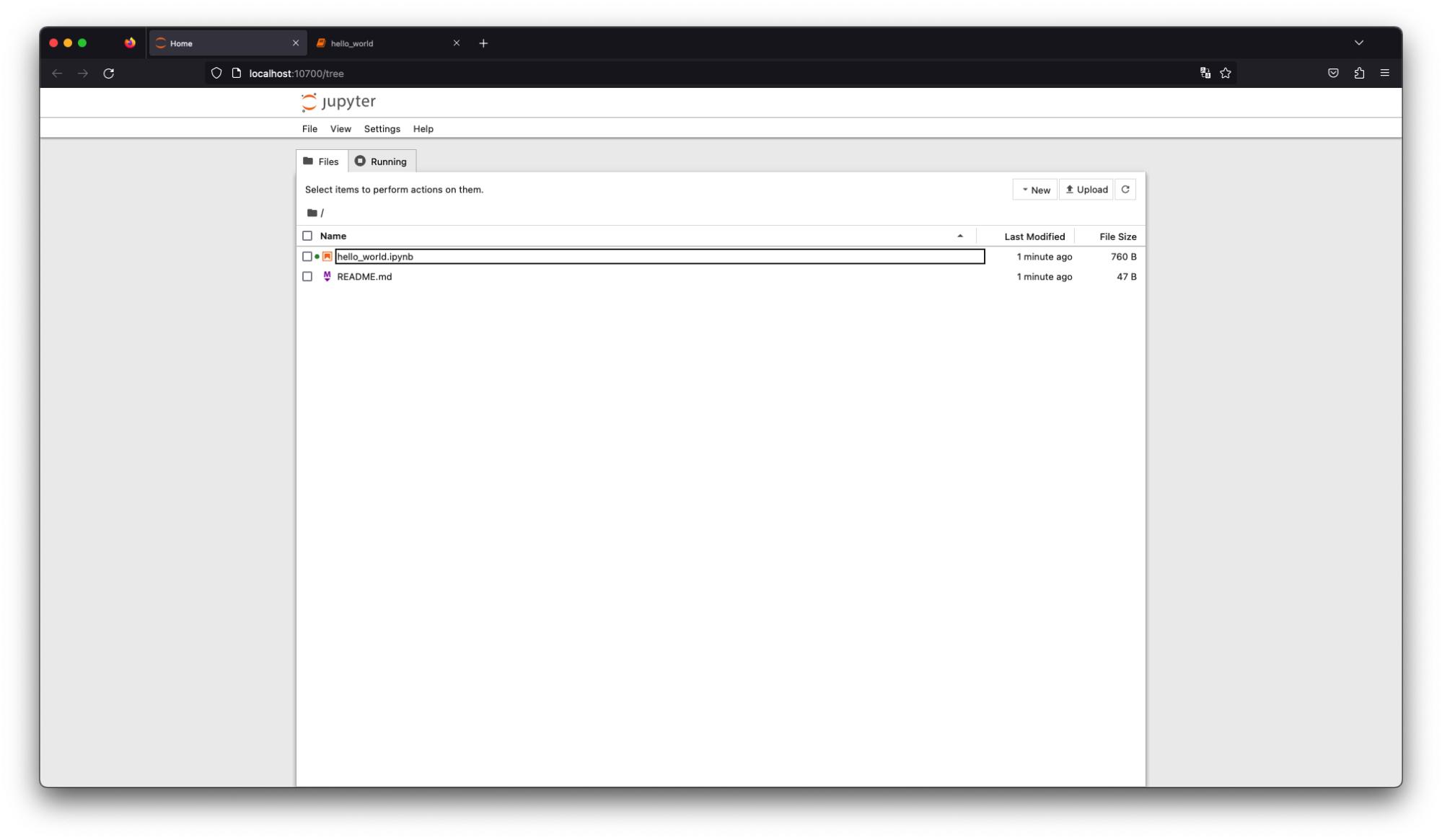Image resolution: width=1442 pixels, height=840 pixels.
Task: Toggle the Name column sort arrow
Action: tap(959, 236)
